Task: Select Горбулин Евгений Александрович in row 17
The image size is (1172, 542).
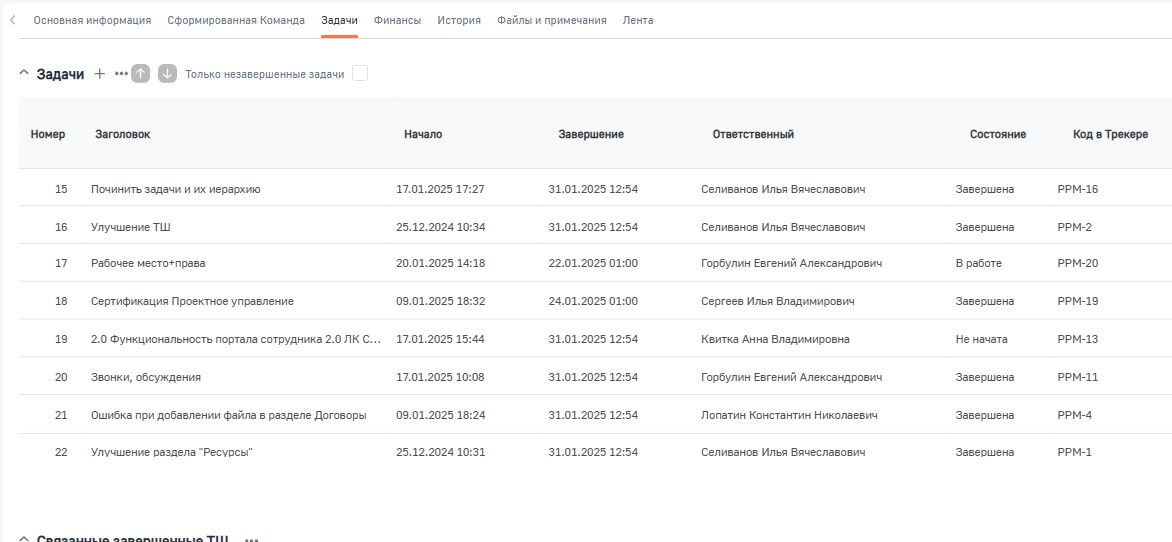Action: [792, 263]
